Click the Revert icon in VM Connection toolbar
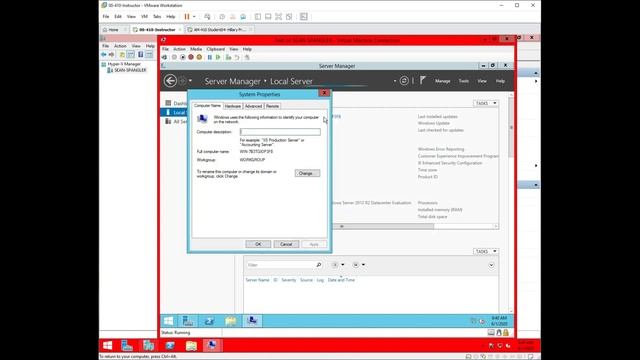Screen dimensions: 640x360 237,58
